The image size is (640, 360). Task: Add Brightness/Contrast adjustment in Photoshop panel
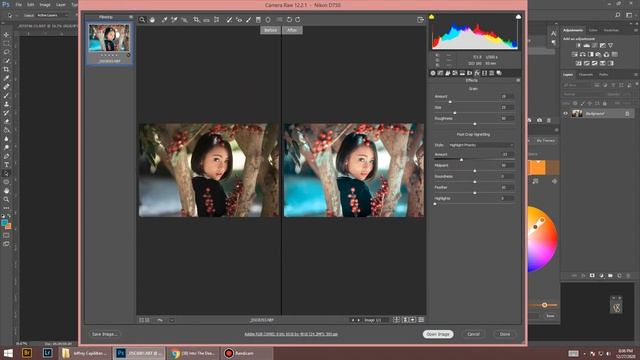pyautogui.click(x=579, y=46)
